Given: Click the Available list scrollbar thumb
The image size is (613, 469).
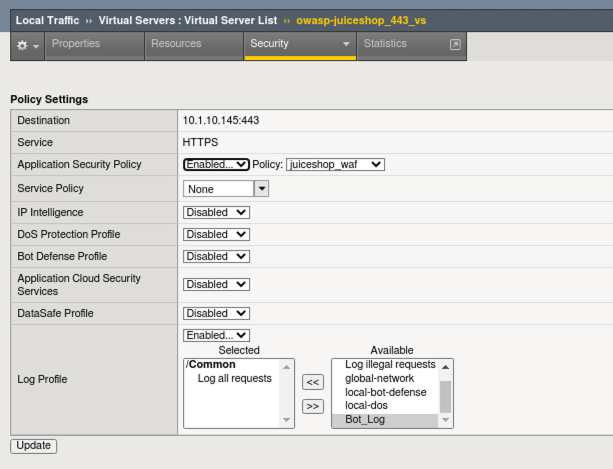Looking at the screenshot, I should [445, 397].
